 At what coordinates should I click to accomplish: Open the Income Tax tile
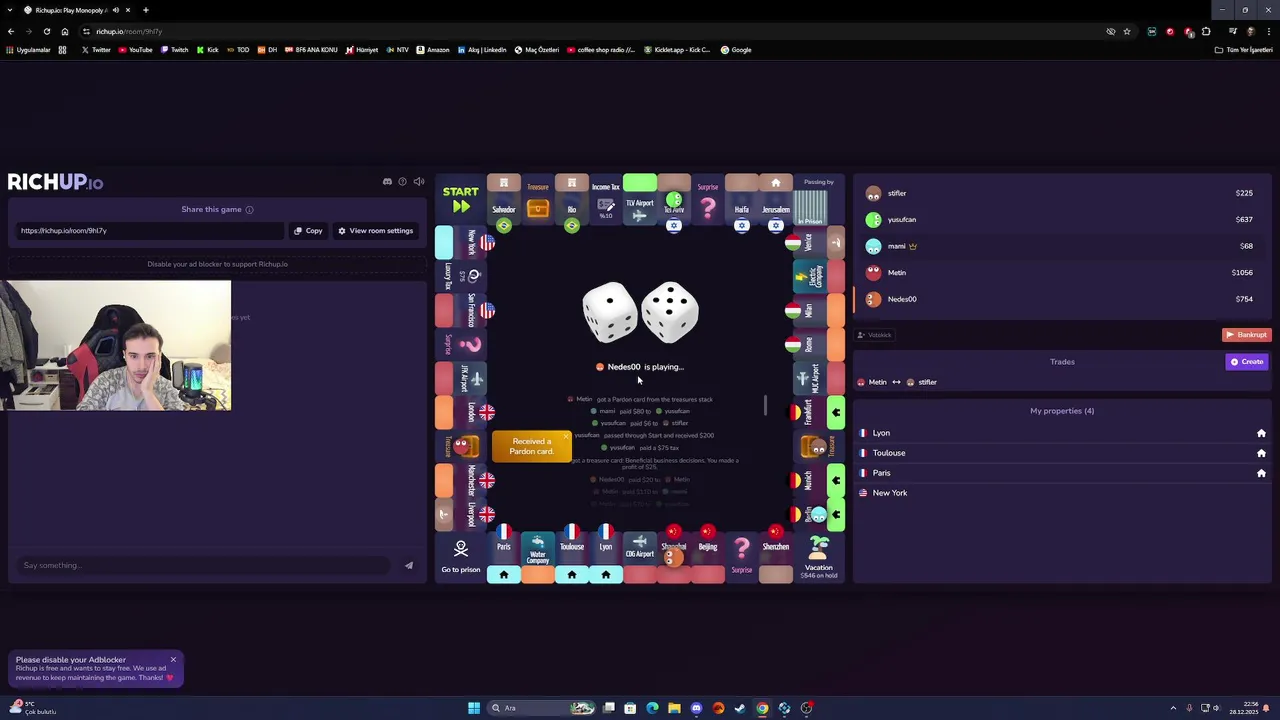[x=606, y=201]
